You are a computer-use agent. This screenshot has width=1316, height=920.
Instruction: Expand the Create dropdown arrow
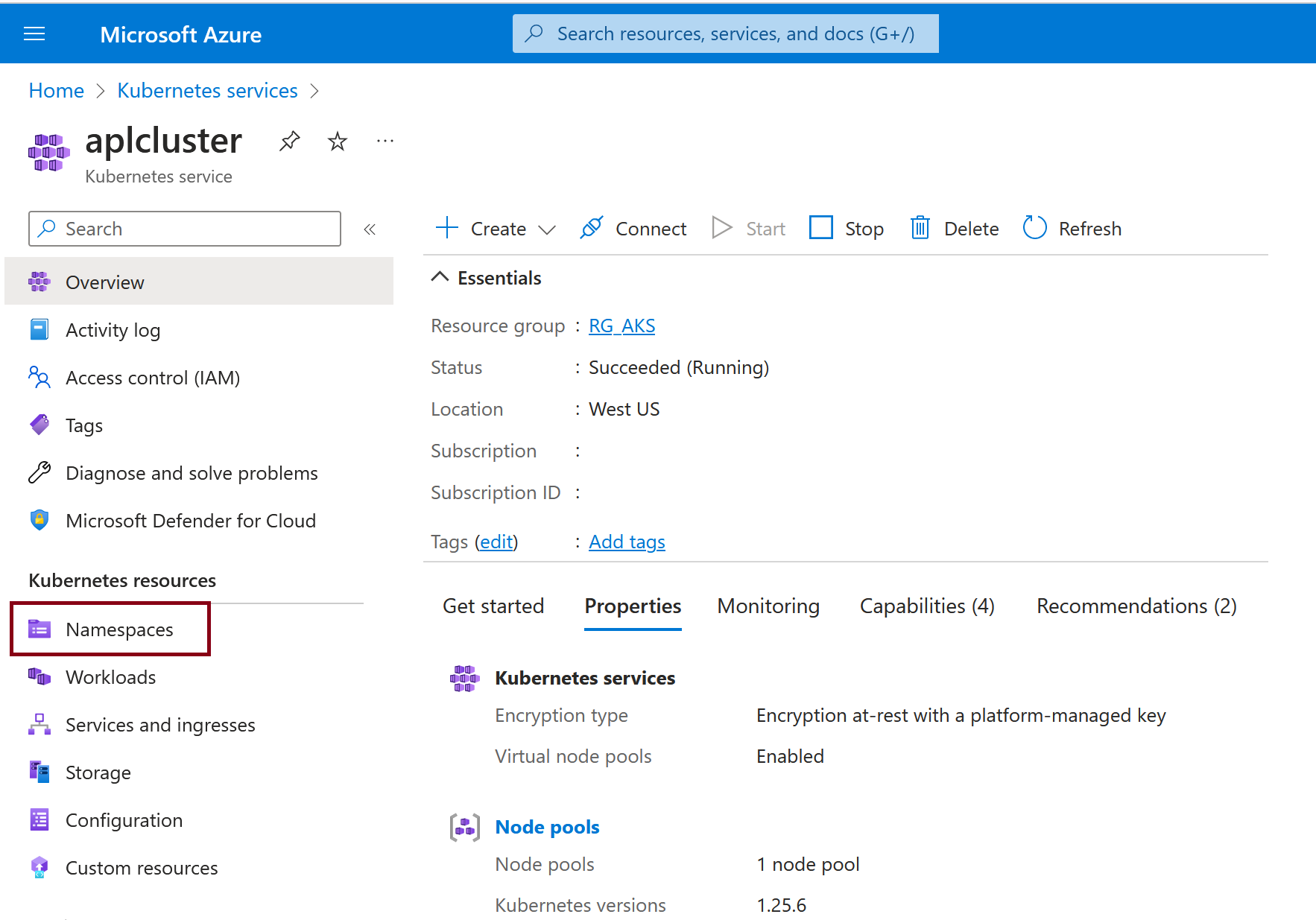click(x=547, y=229)
